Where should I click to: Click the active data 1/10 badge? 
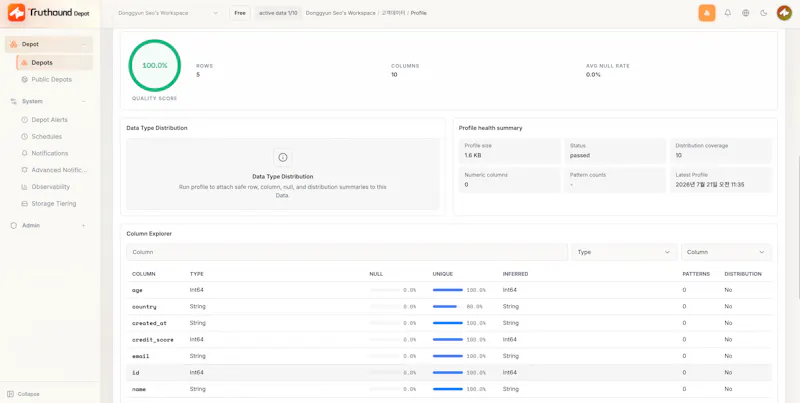coord(278,13)
